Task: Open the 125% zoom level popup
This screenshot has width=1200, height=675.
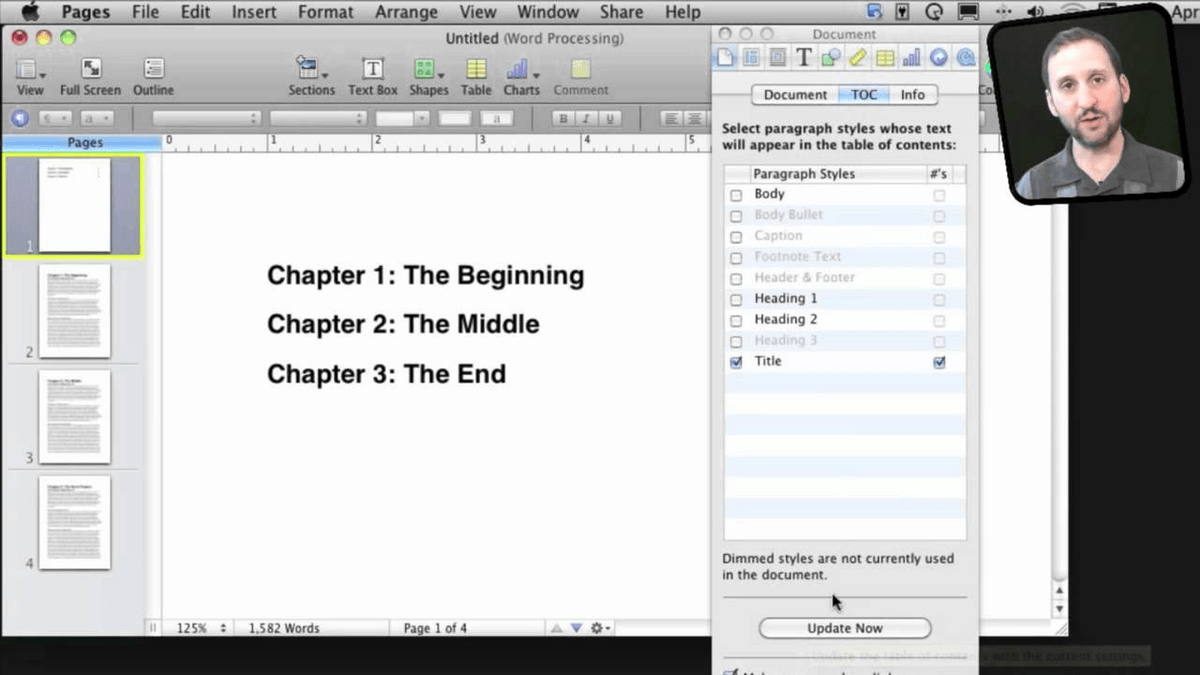Action: [x=201, y=628]
